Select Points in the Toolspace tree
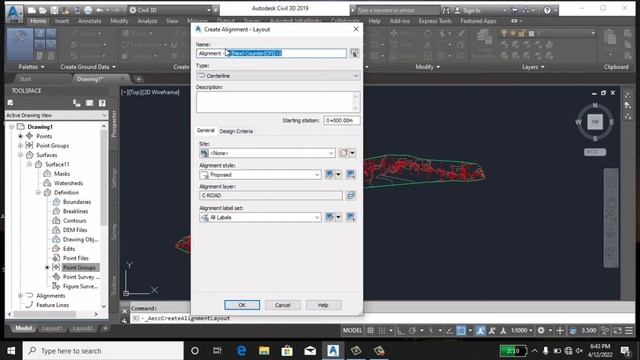The image size is (640, 360). pyautogui.click(x=44, y=136)
